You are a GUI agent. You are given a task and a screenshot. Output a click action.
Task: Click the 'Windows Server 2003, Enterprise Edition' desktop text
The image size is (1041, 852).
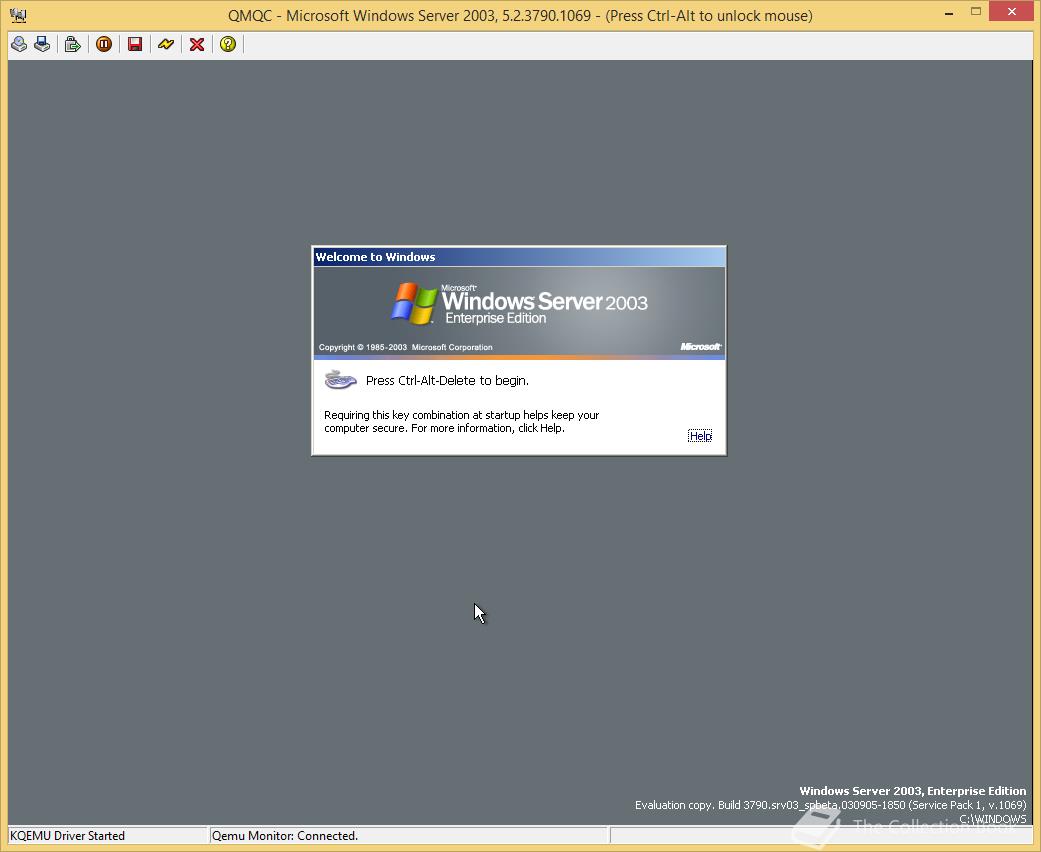(x=913, y=791)
